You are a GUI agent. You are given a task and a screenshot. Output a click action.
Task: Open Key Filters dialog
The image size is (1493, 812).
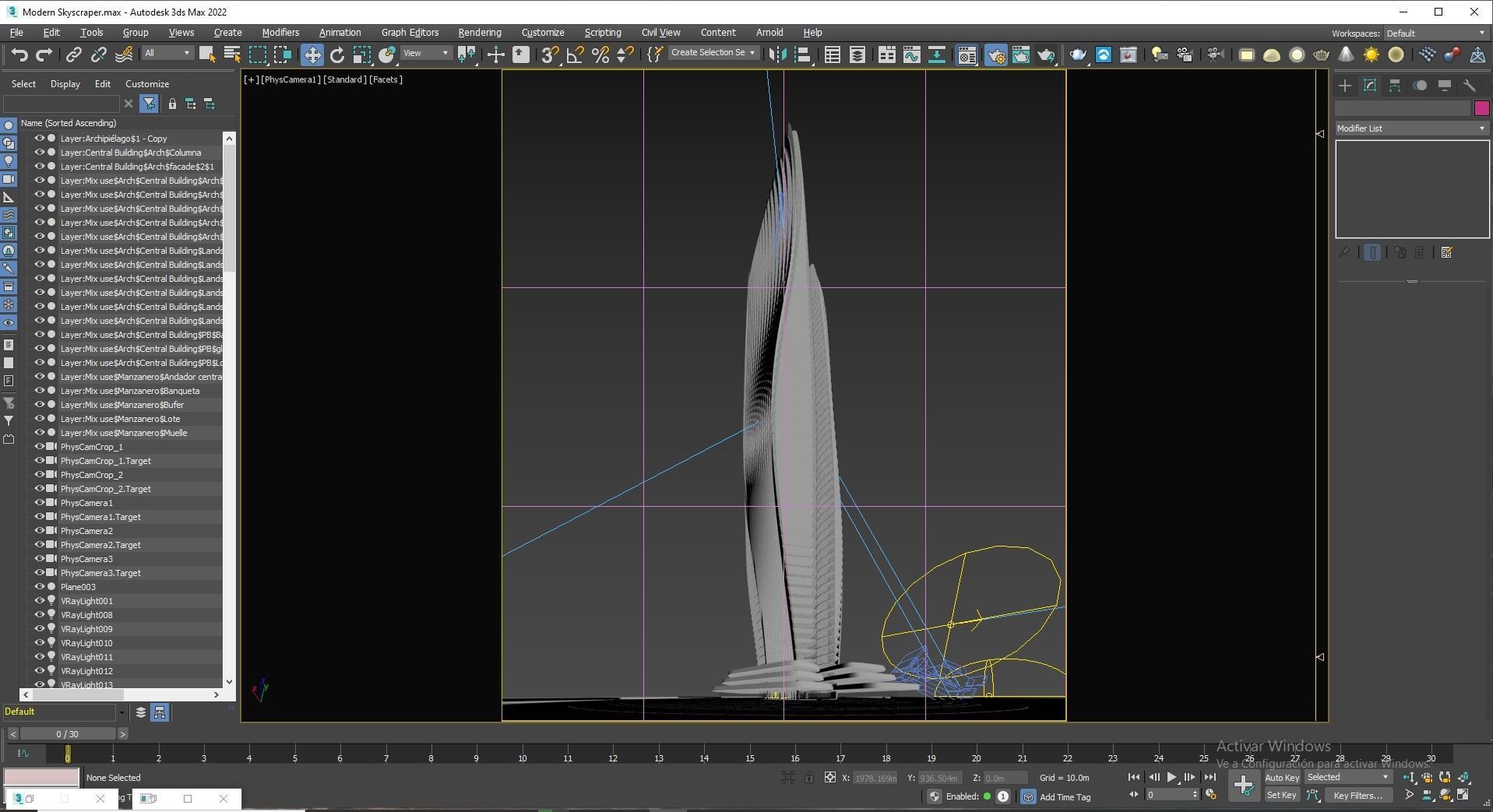(1358, 796)
